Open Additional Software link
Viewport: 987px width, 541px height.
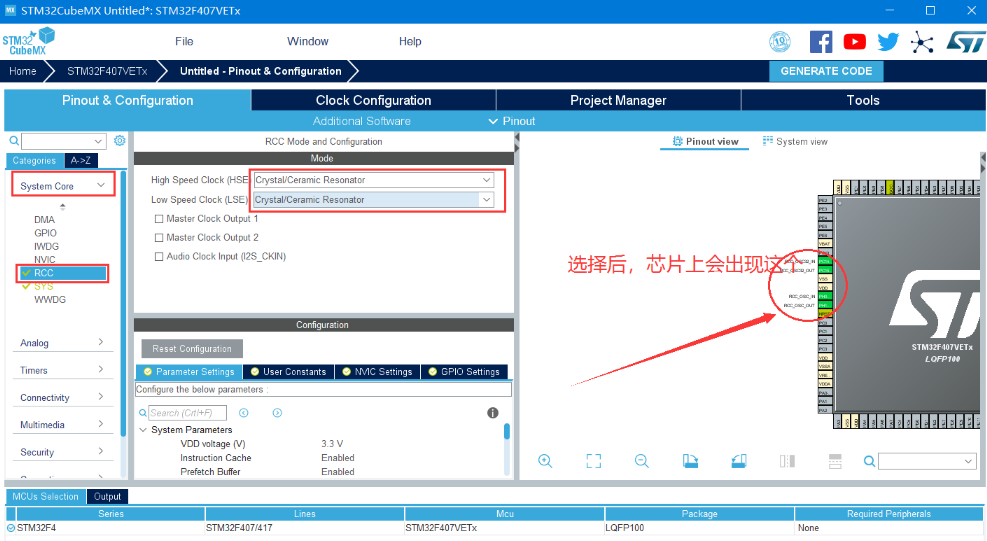pos(361,121)
